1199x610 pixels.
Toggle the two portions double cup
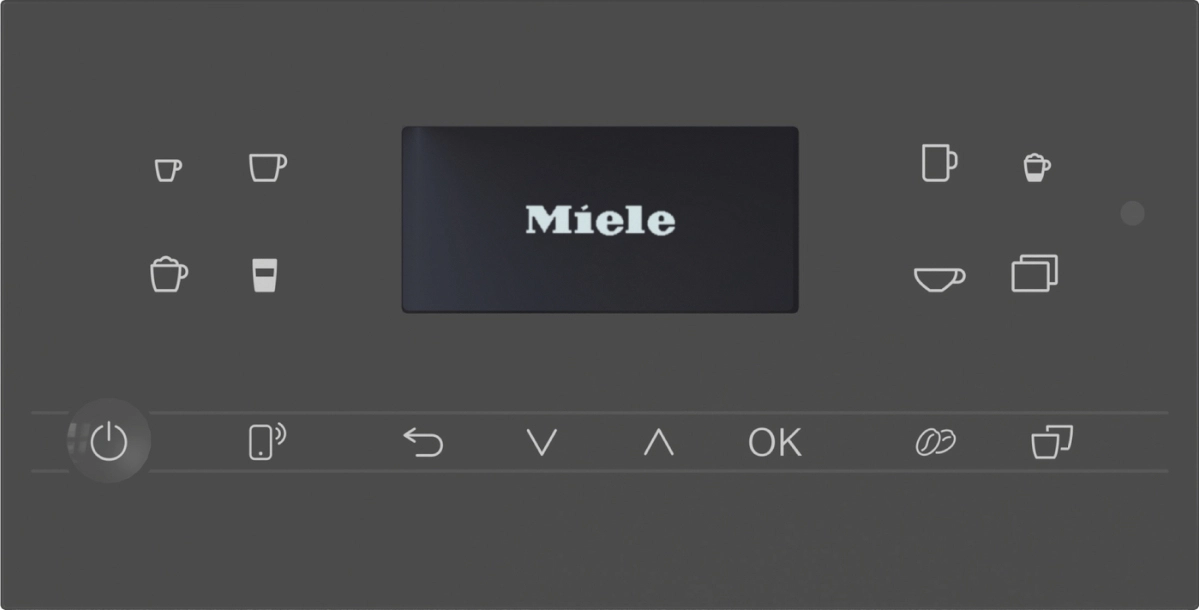click(x=1052, y=442)
